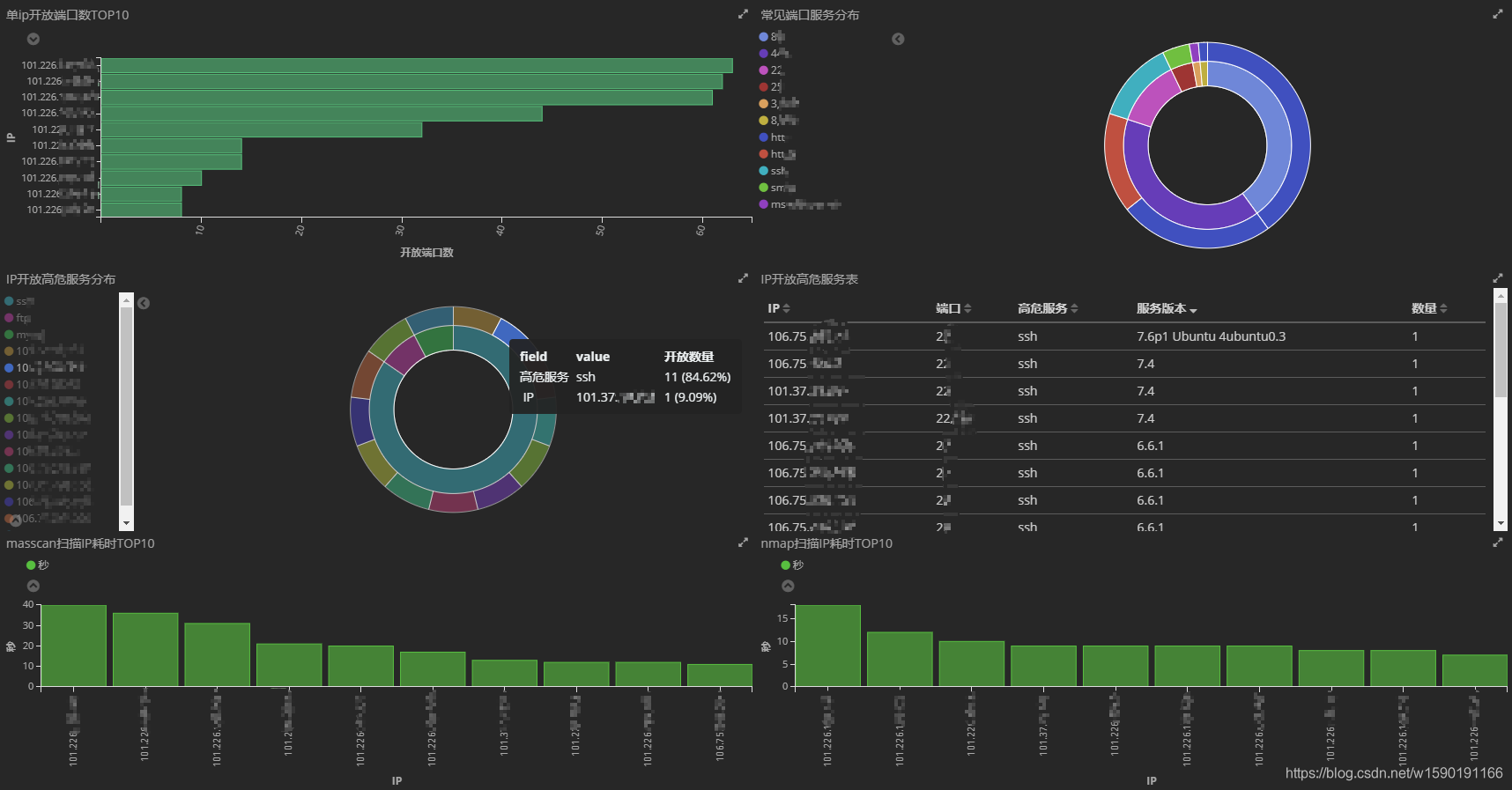
Task: Click the first '6.6.1' version cell
Action: pyautogui.click(x=1150, y=446)
